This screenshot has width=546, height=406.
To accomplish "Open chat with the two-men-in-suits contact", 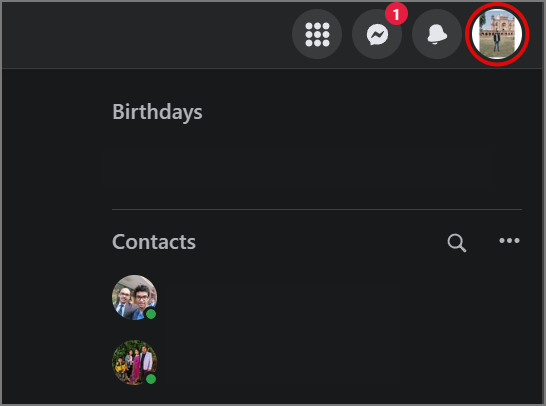I will click(134, 297).
